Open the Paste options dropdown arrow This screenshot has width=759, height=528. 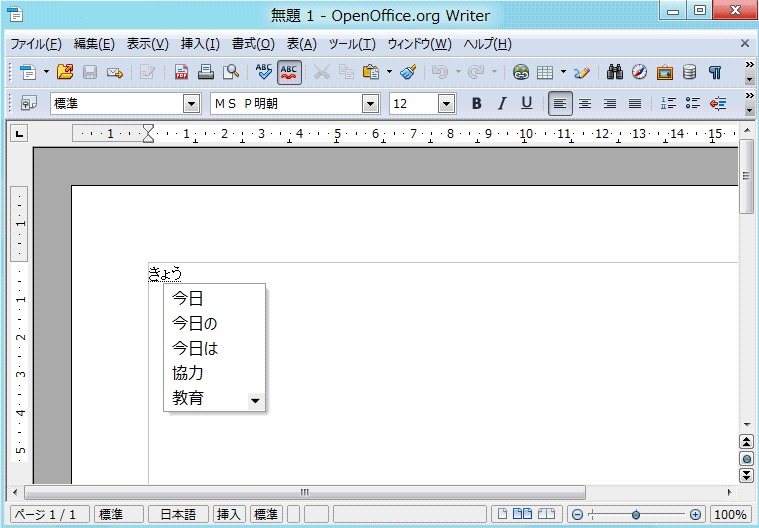389,72
